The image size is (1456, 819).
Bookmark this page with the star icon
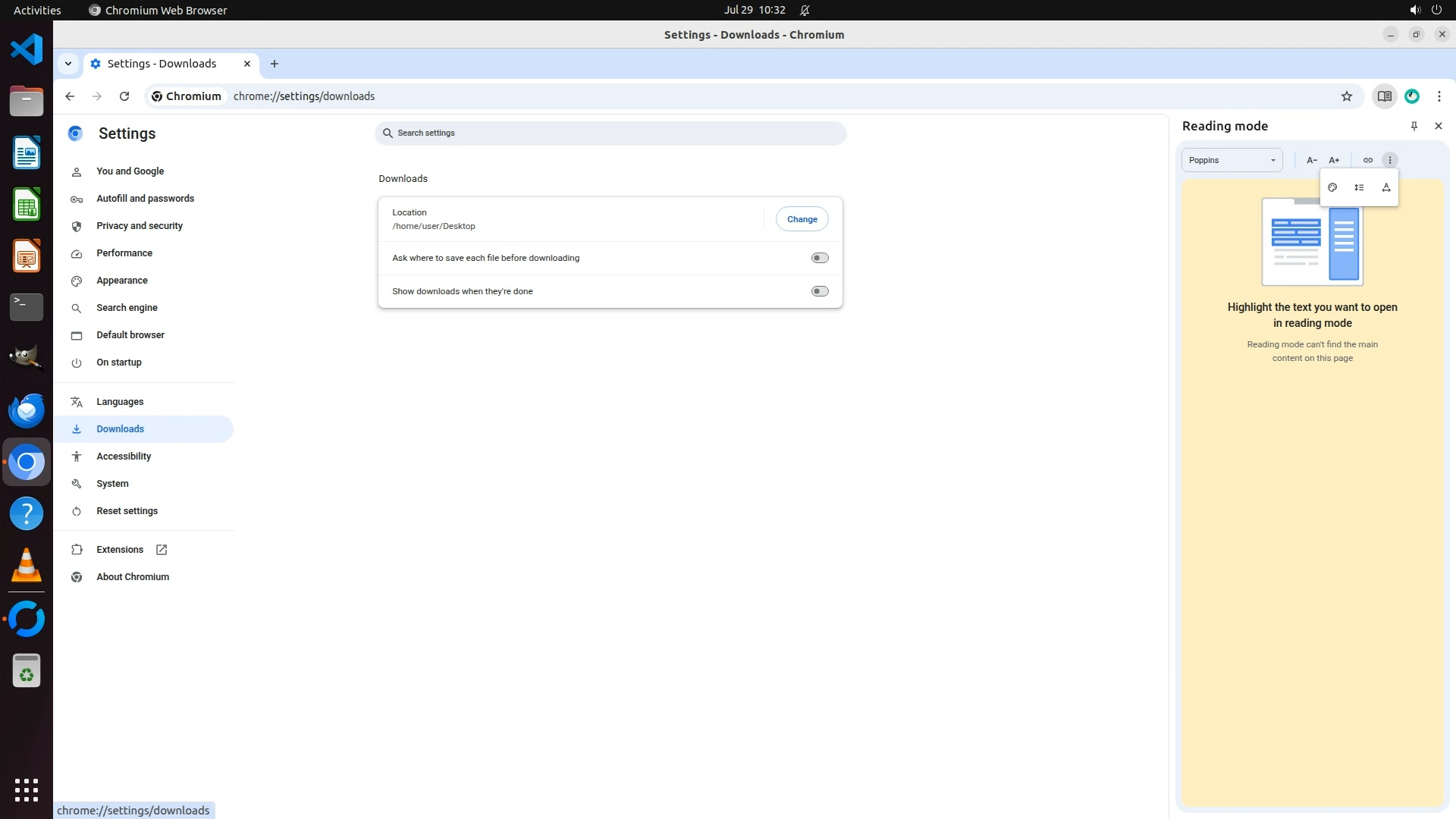(1347, 96)
